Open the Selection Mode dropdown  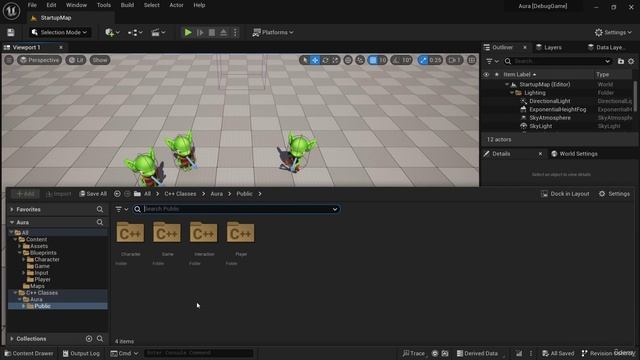(x=60, y=32)
